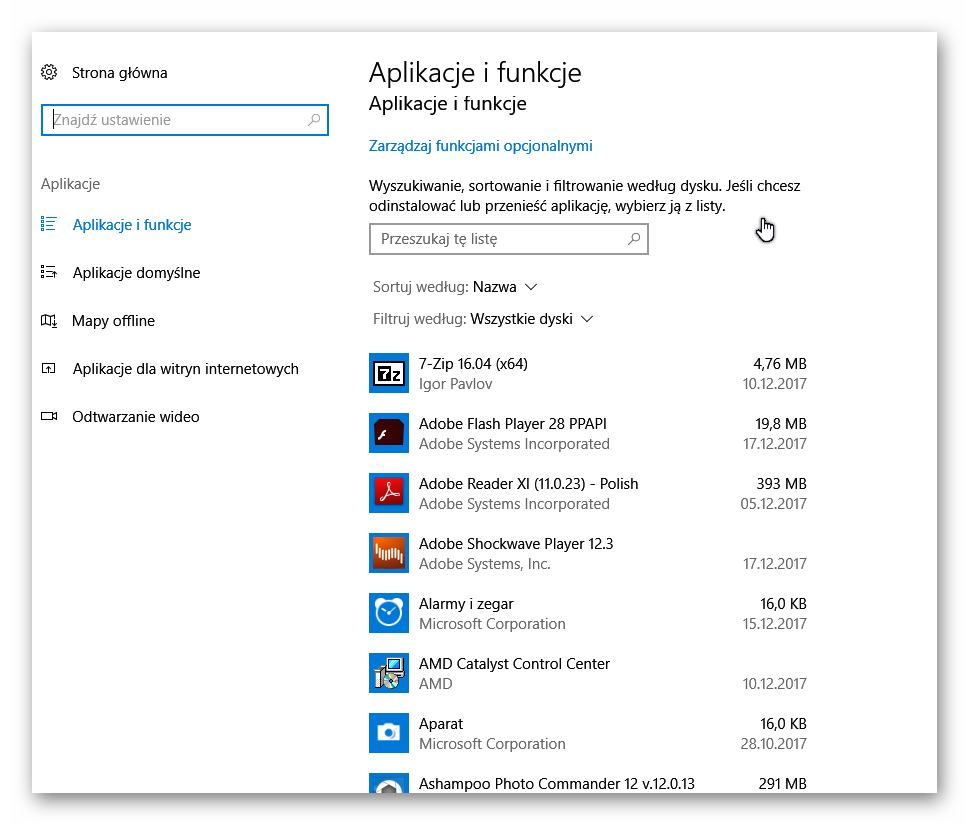Click the 291 MB size value
This screenshot has width=969, height=825.
pos(782,784)
